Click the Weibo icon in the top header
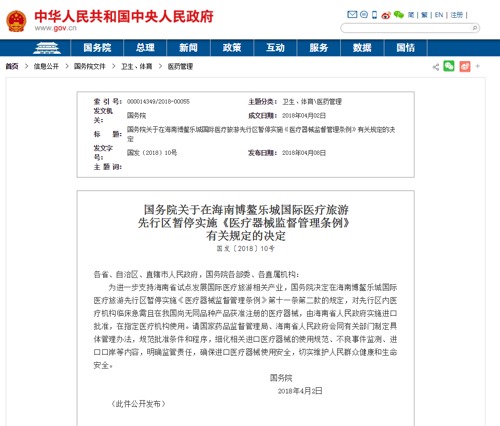Image resolution: width=500 pixels, height=426 pixels. click(386, 15)
